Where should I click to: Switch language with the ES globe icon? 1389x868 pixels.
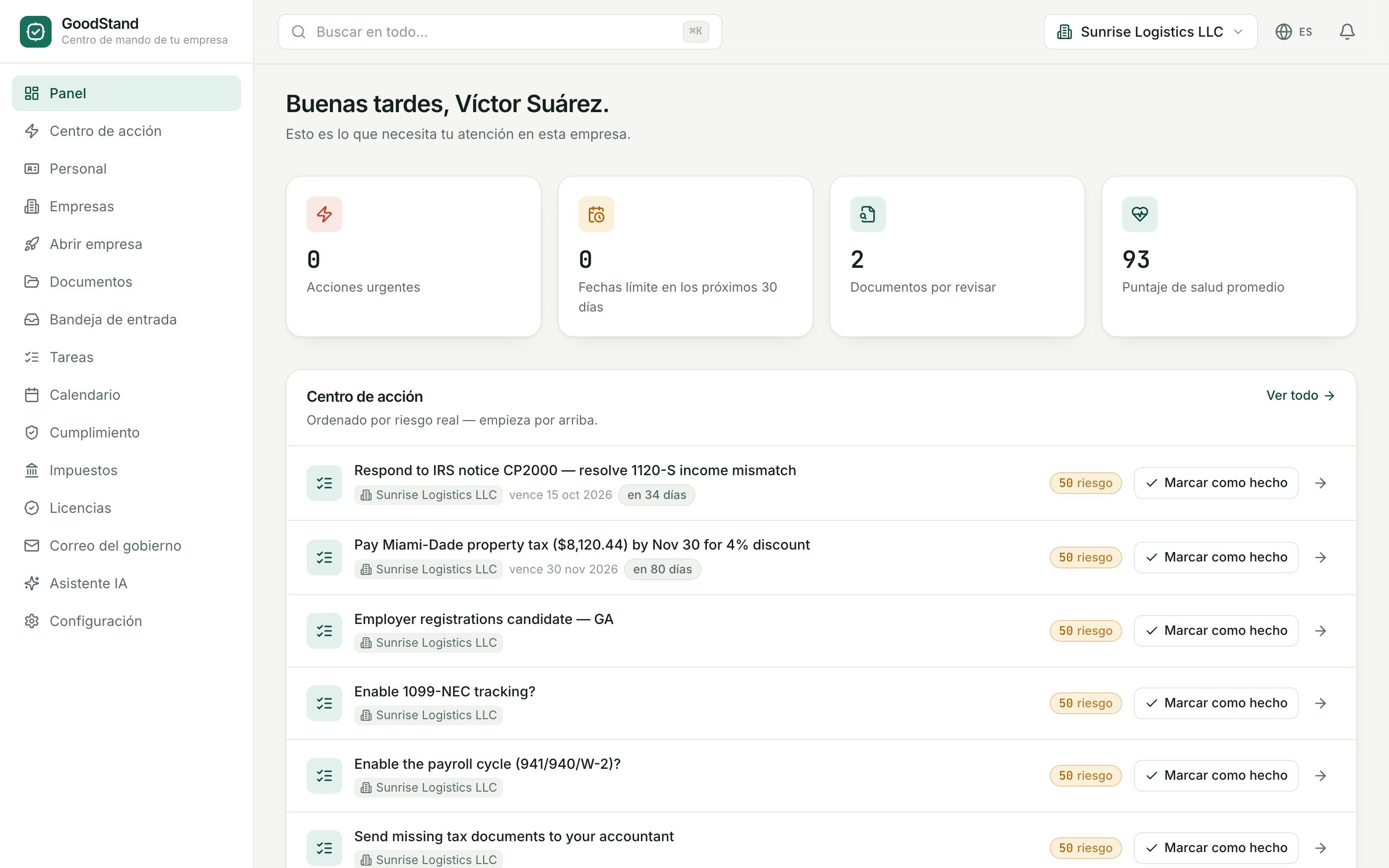tap(1294, 32)
